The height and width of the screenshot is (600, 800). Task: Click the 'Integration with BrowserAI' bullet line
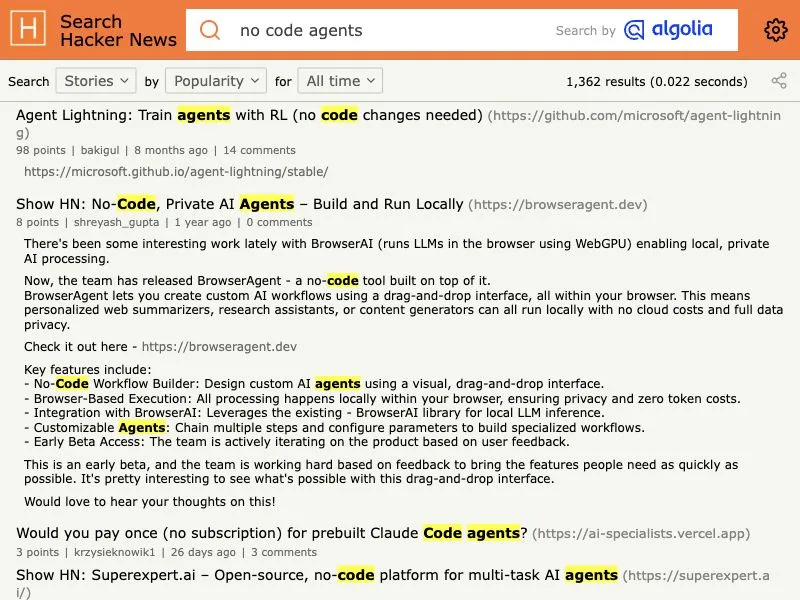(x=314, y=413)
